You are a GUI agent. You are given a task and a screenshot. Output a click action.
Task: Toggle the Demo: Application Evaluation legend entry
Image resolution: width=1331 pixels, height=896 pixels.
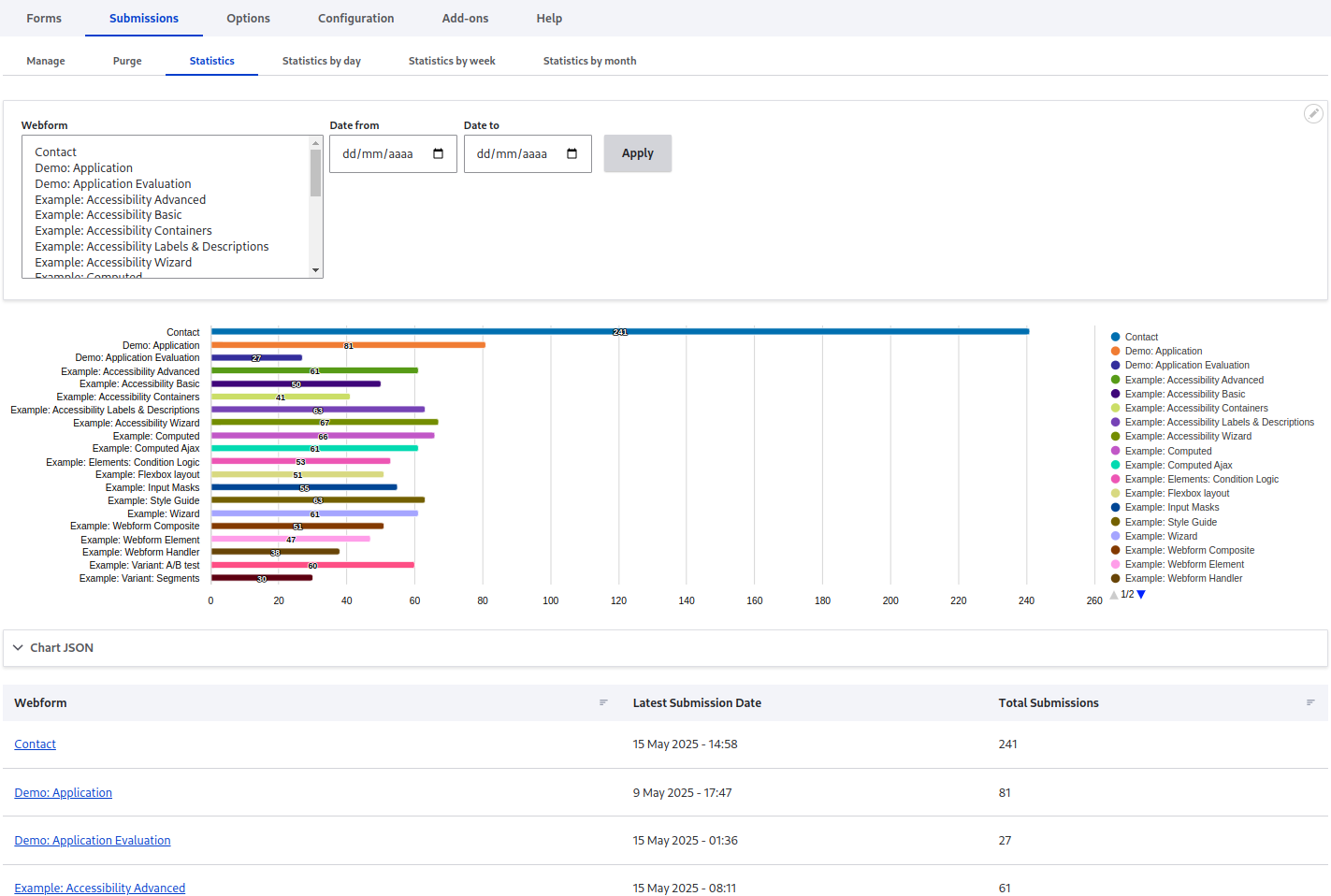[1179, 365]
